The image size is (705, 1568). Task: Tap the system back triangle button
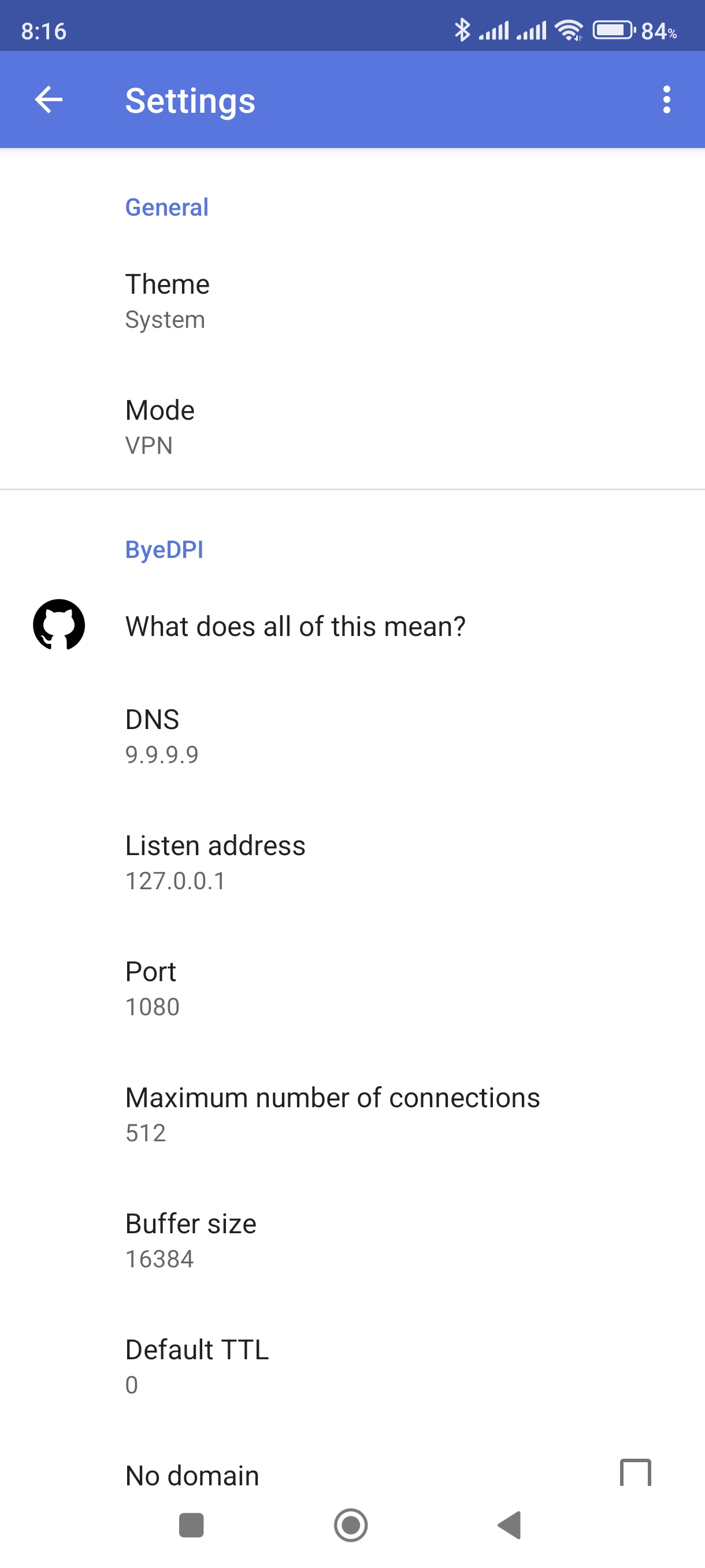coord(510,1525)
